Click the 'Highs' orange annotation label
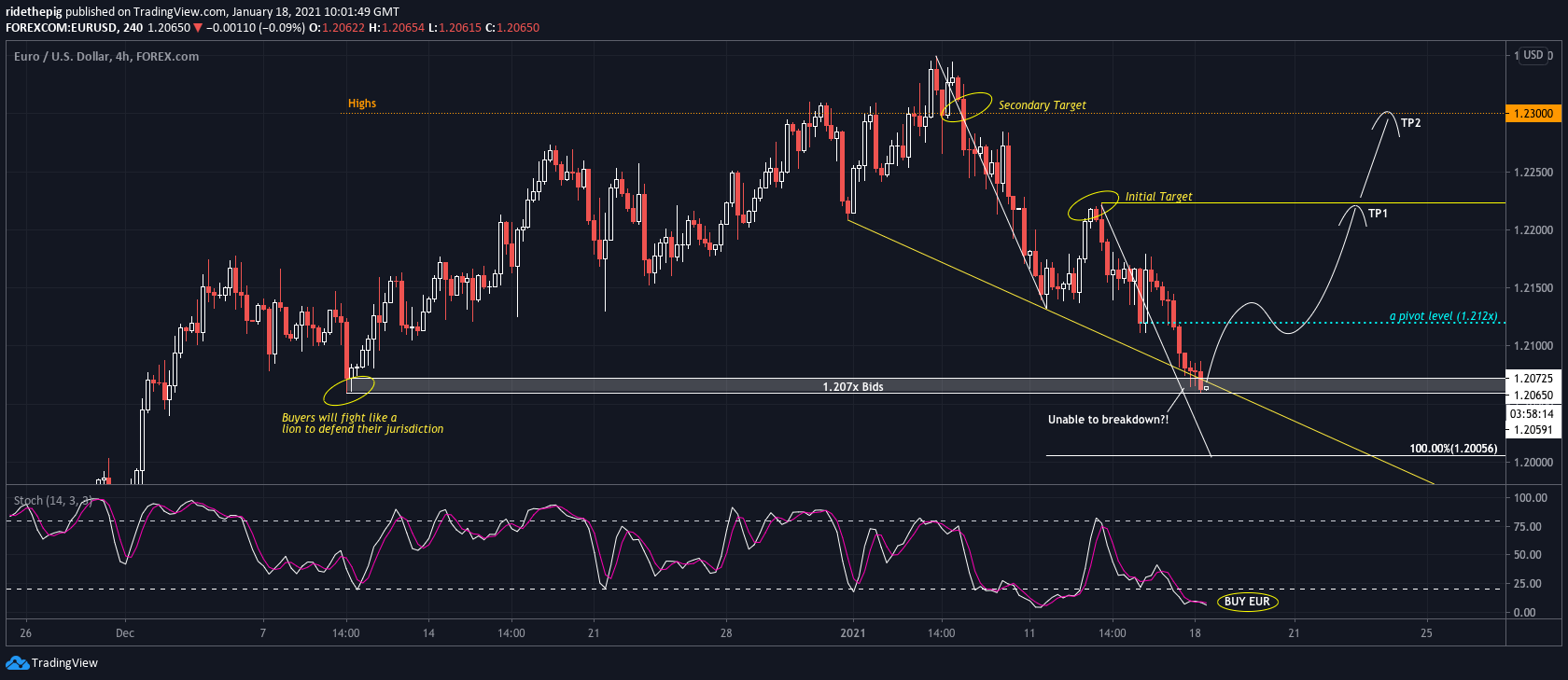The image size is (1568, 680). [x=362, y=104]
